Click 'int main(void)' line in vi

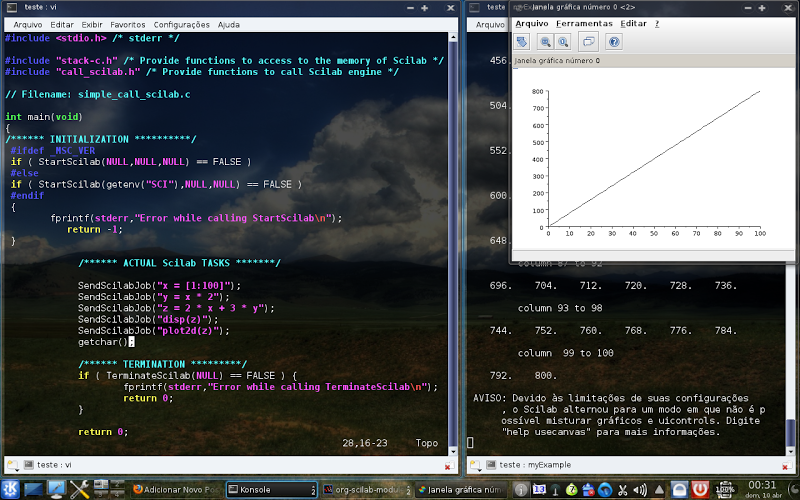coord(44,117)
